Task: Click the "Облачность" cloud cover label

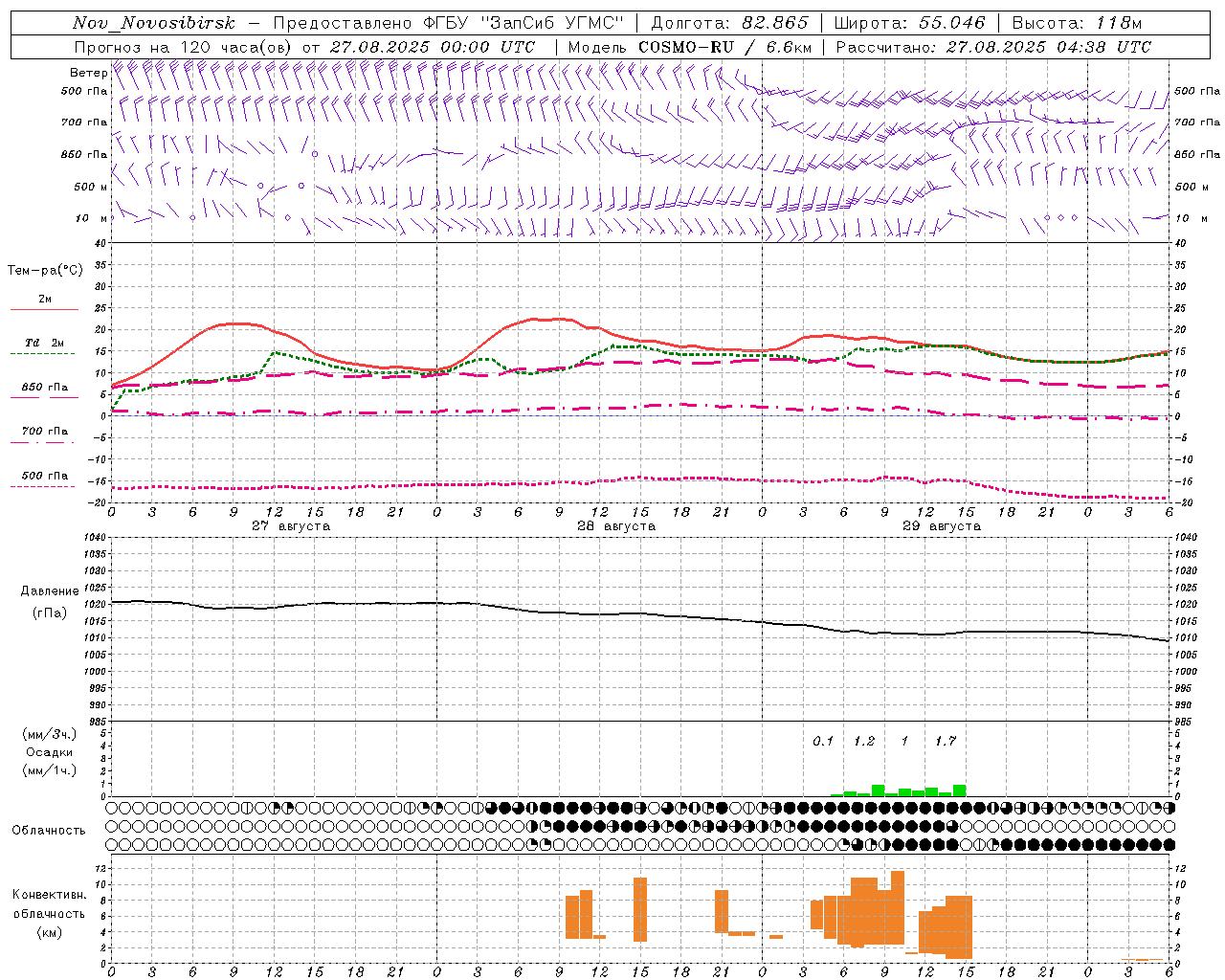Action: click(49, 831)
